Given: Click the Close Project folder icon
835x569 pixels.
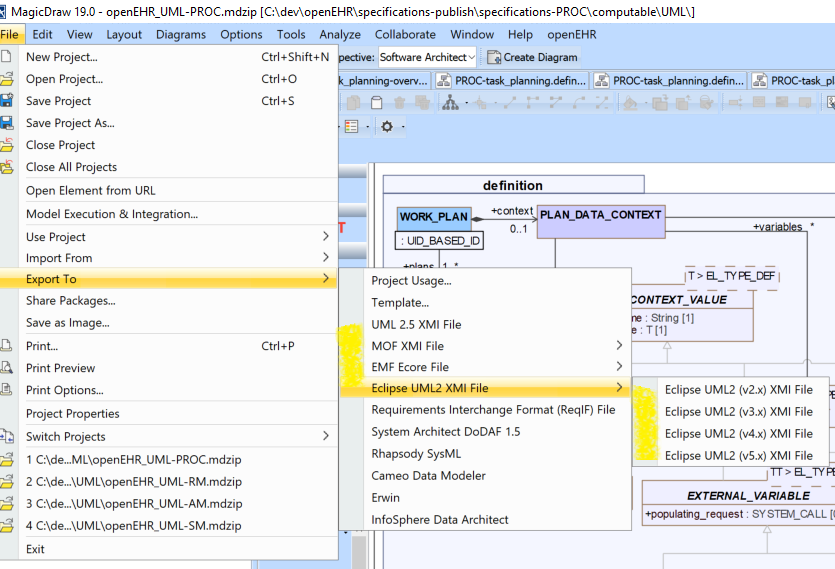Looking at the screenshot, I should point(7,144).
